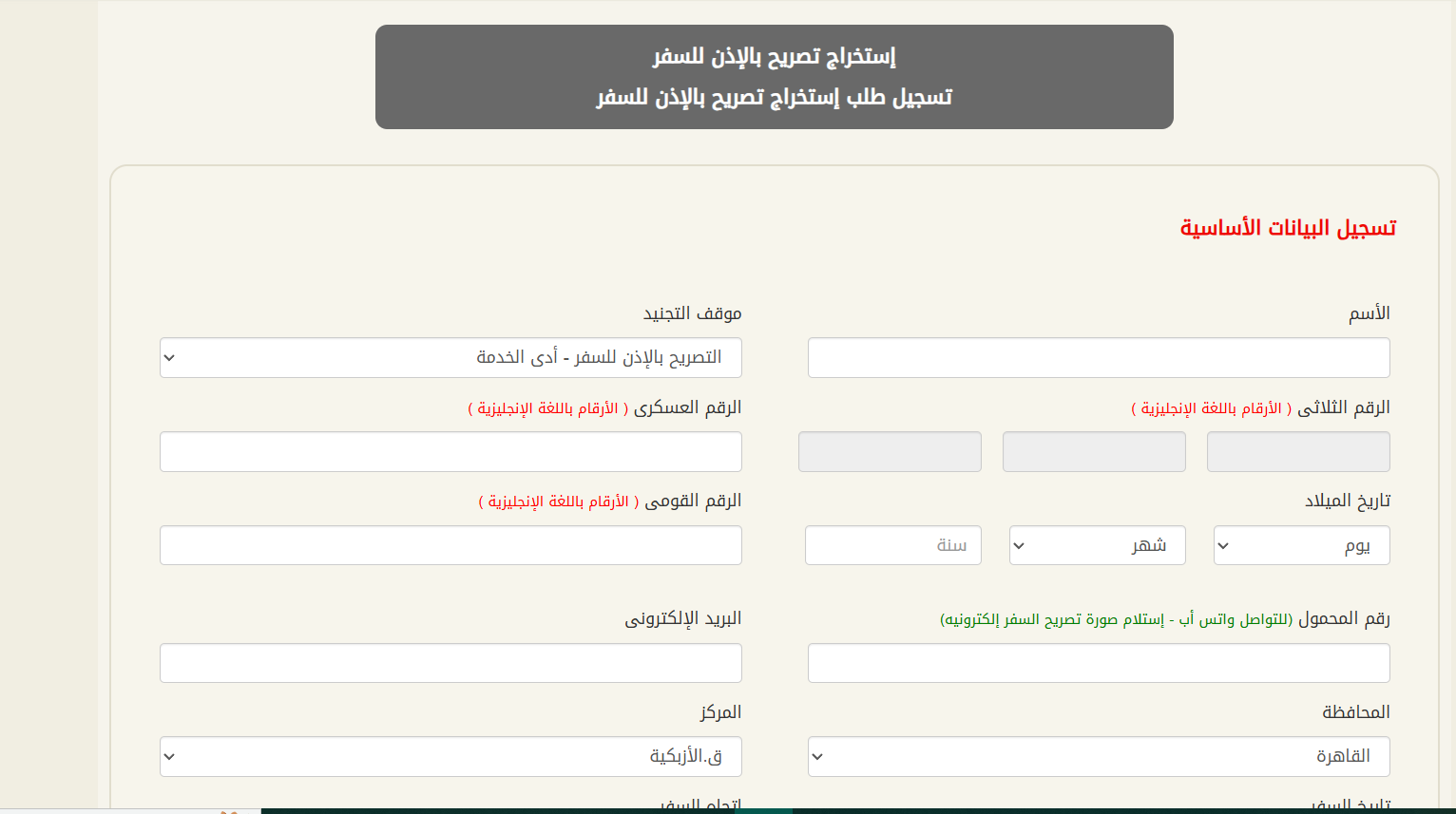This screenshot has height=814, width=1456.
Task: Click the green WhatsApp note beside رقم المحمول
Action: tap(1117, 619)
